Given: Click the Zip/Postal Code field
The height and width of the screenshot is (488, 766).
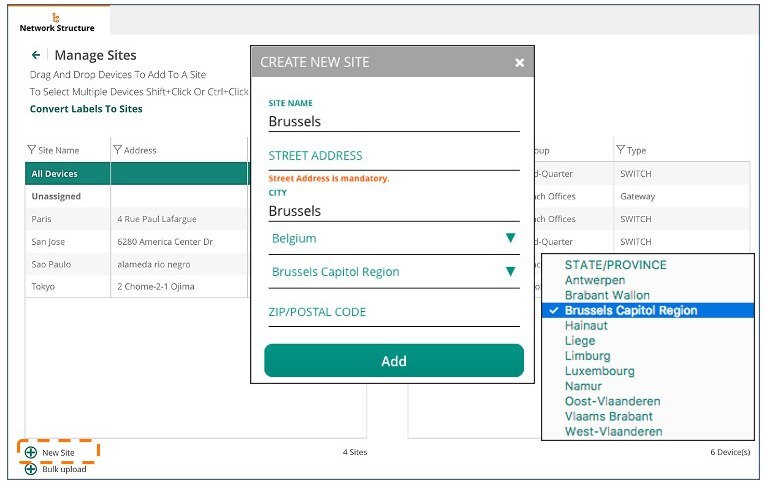Looking at the screenshot, I should point(393,312).
